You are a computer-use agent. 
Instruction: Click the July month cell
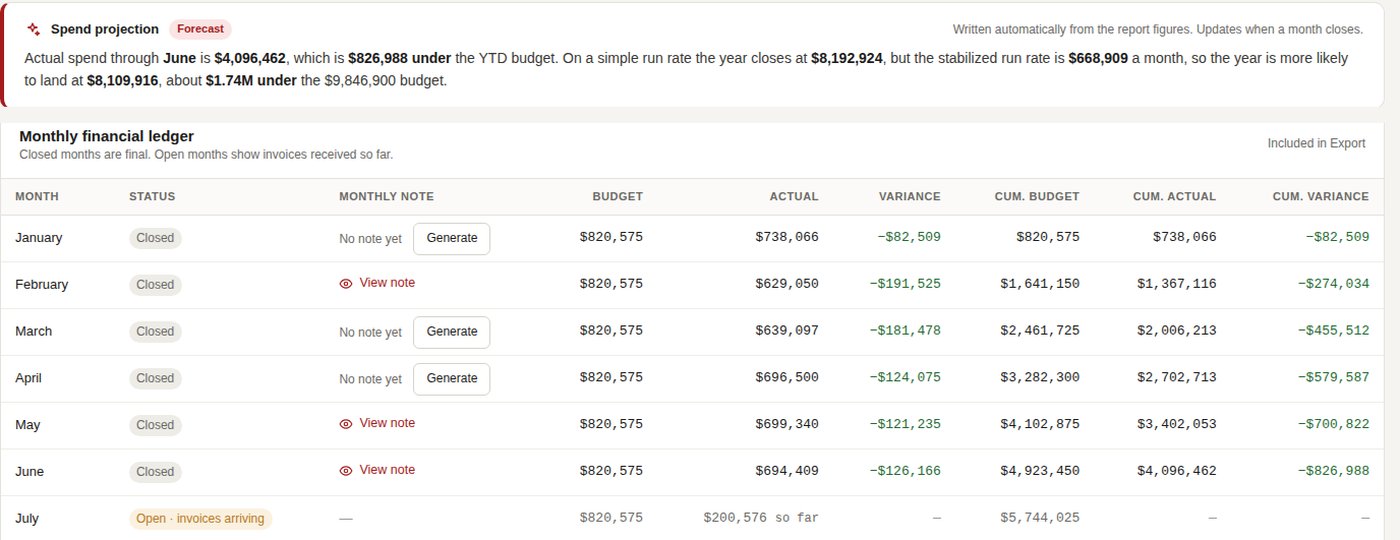click(x=27, y=518)
